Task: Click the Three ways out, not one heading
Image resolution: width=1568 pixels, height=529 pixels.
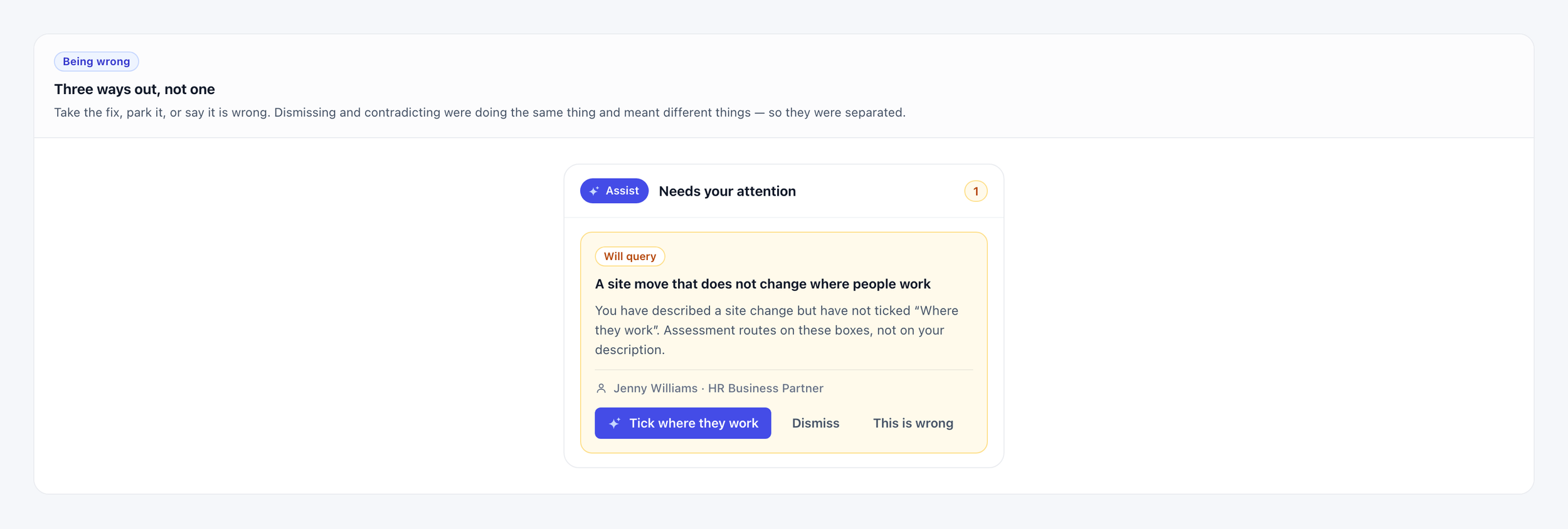Action: point(134,89)
